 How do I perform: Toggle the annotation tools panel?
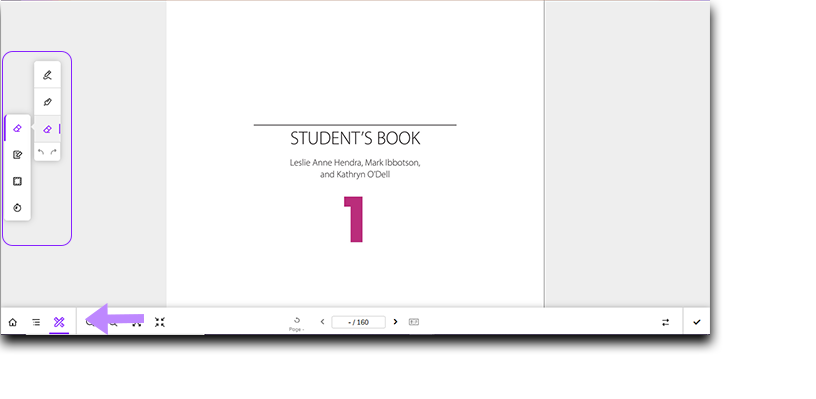pos(59,323)
